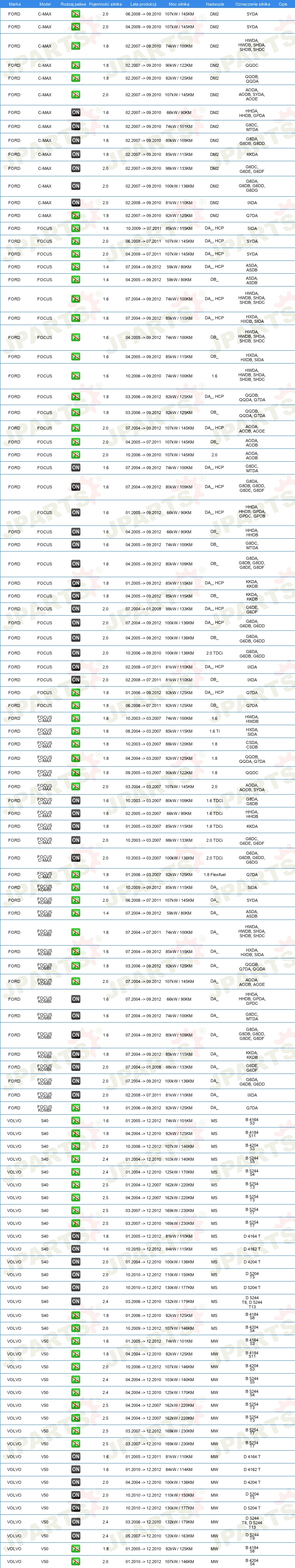The image size is (295, 1568).
Task: Click ON icon in Volvo V50 D 5204 T 130kW row
Action: [75, 1508]
